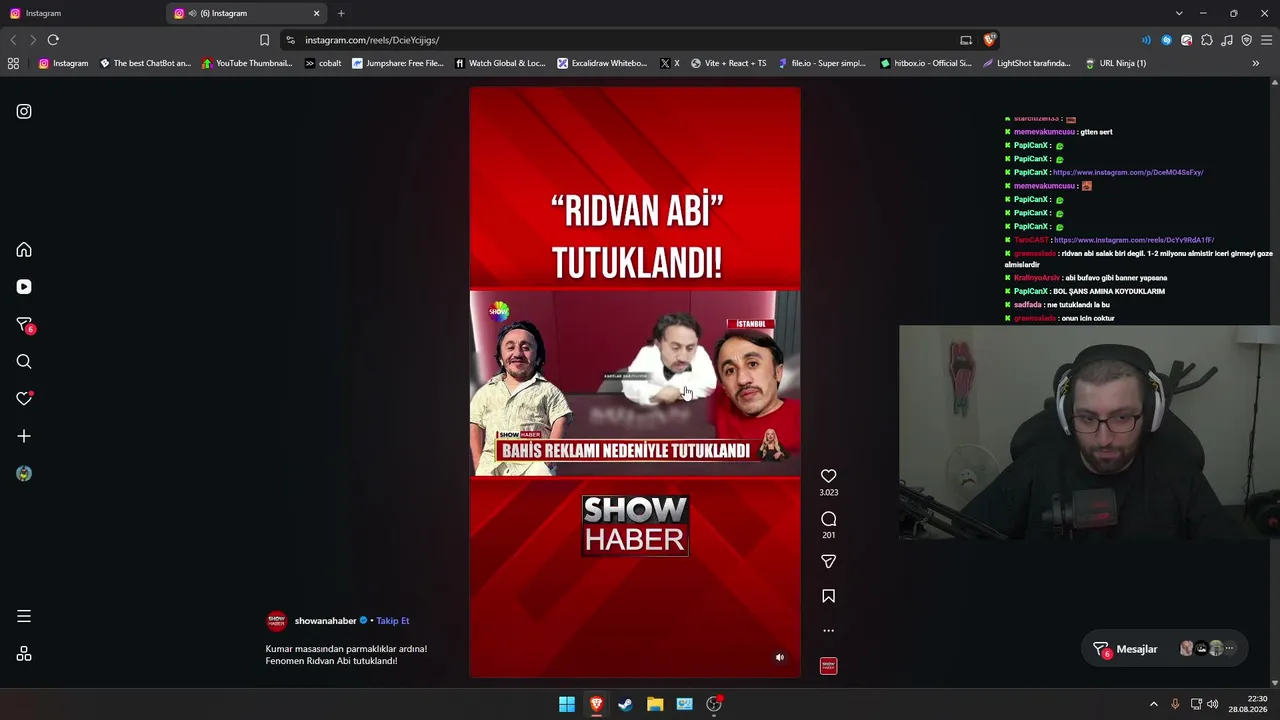Create a new post with plus icon
This screenshot has width=1280, height=720.
pos(24,436)
